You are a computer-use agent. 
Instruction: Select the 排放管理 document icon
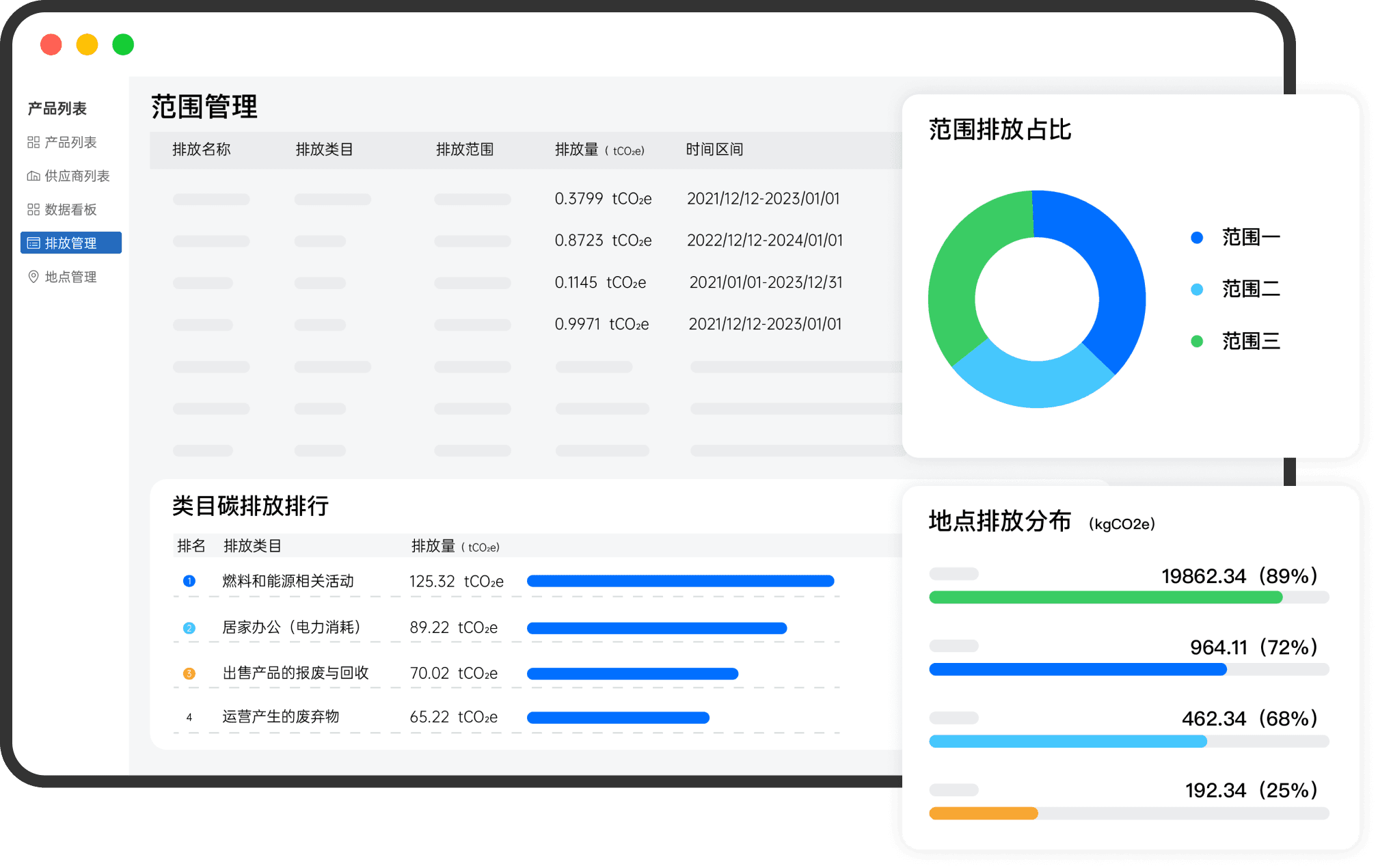click(32, 243)
